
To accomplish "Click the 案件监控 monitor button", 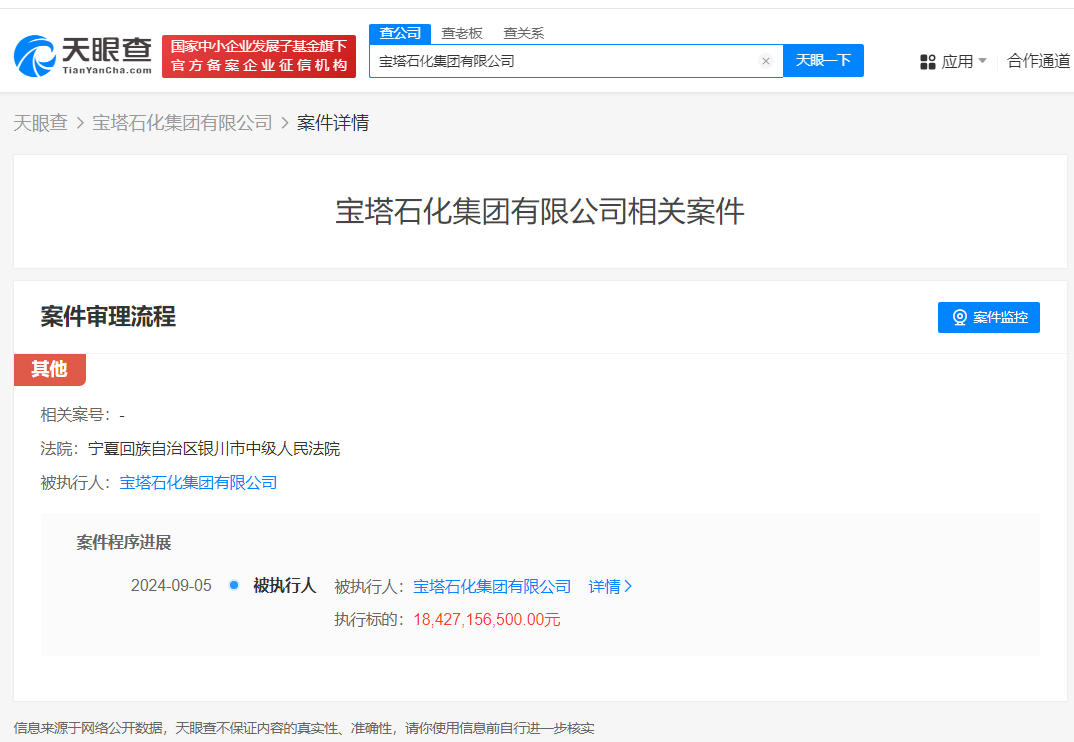I will (x=988, y=317).
